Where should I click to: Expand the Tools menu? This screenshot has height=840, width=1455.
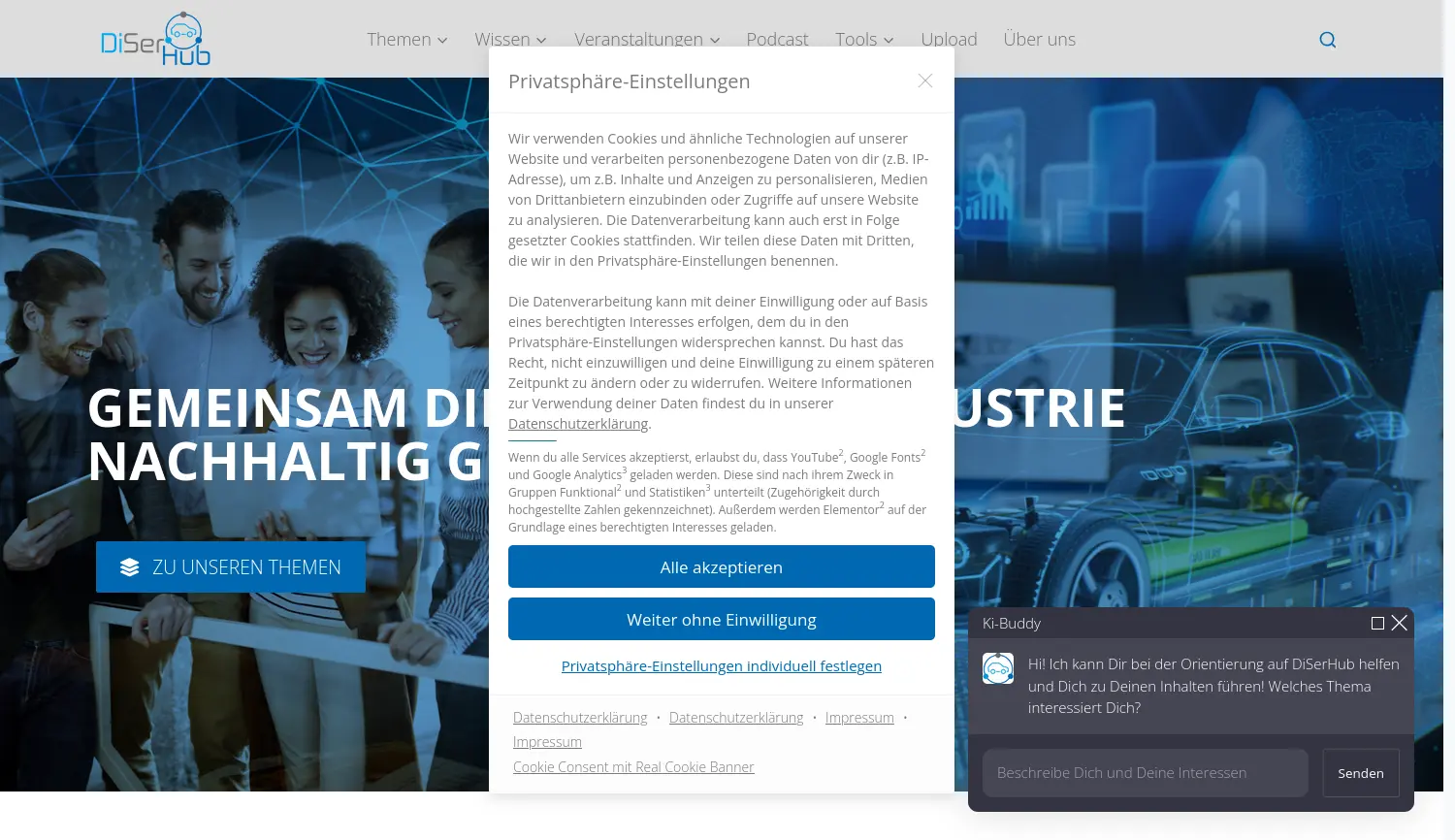coord(864,40)
